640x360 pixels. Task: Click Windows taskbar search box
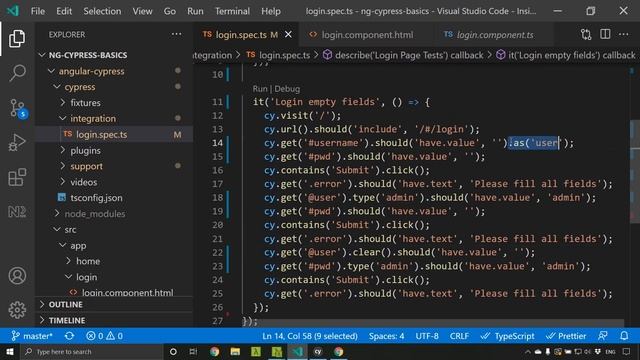[x=92, y=351]
